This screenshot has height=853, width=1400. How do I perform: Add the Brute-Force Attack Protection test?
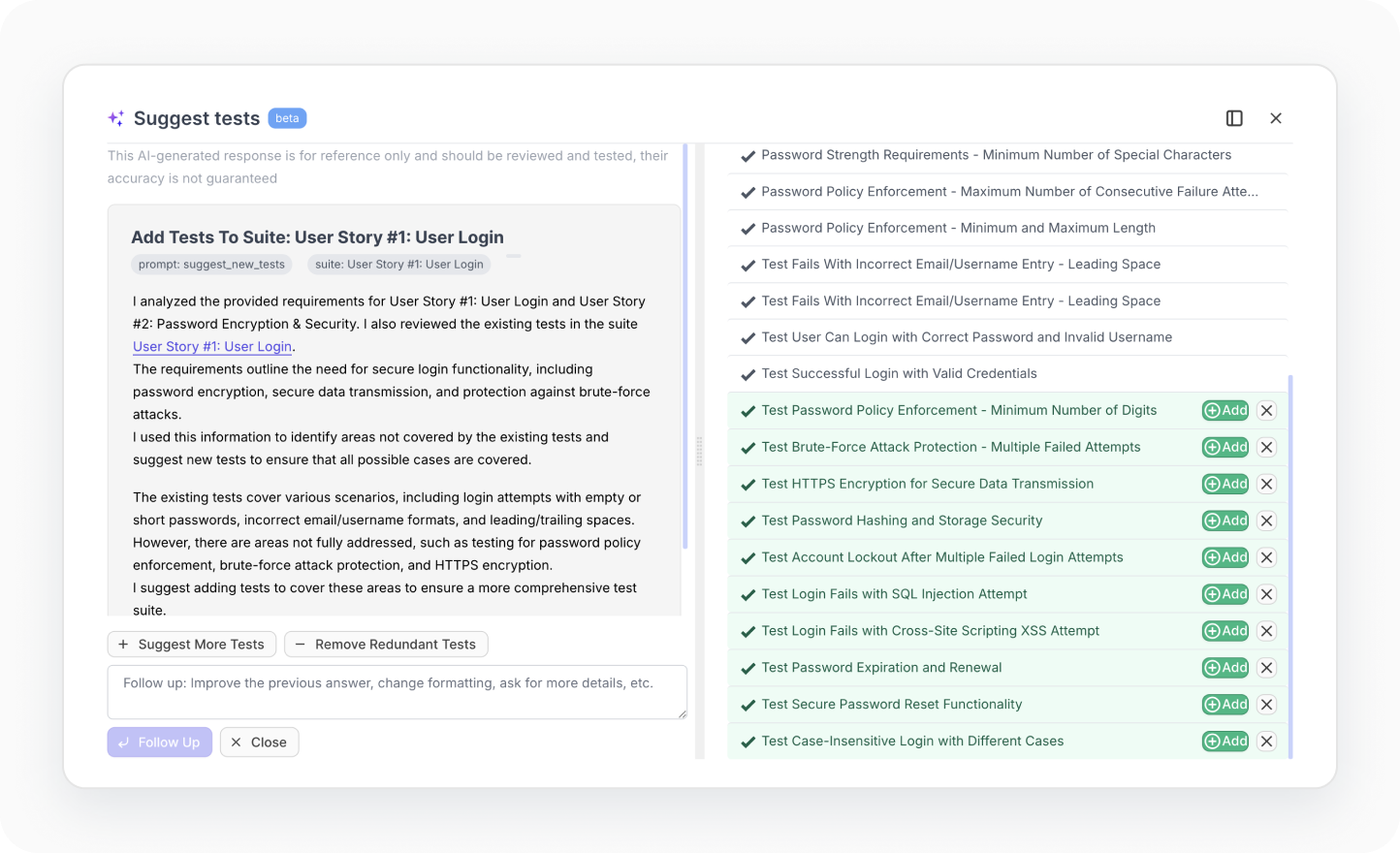(x=1225, y=447)
